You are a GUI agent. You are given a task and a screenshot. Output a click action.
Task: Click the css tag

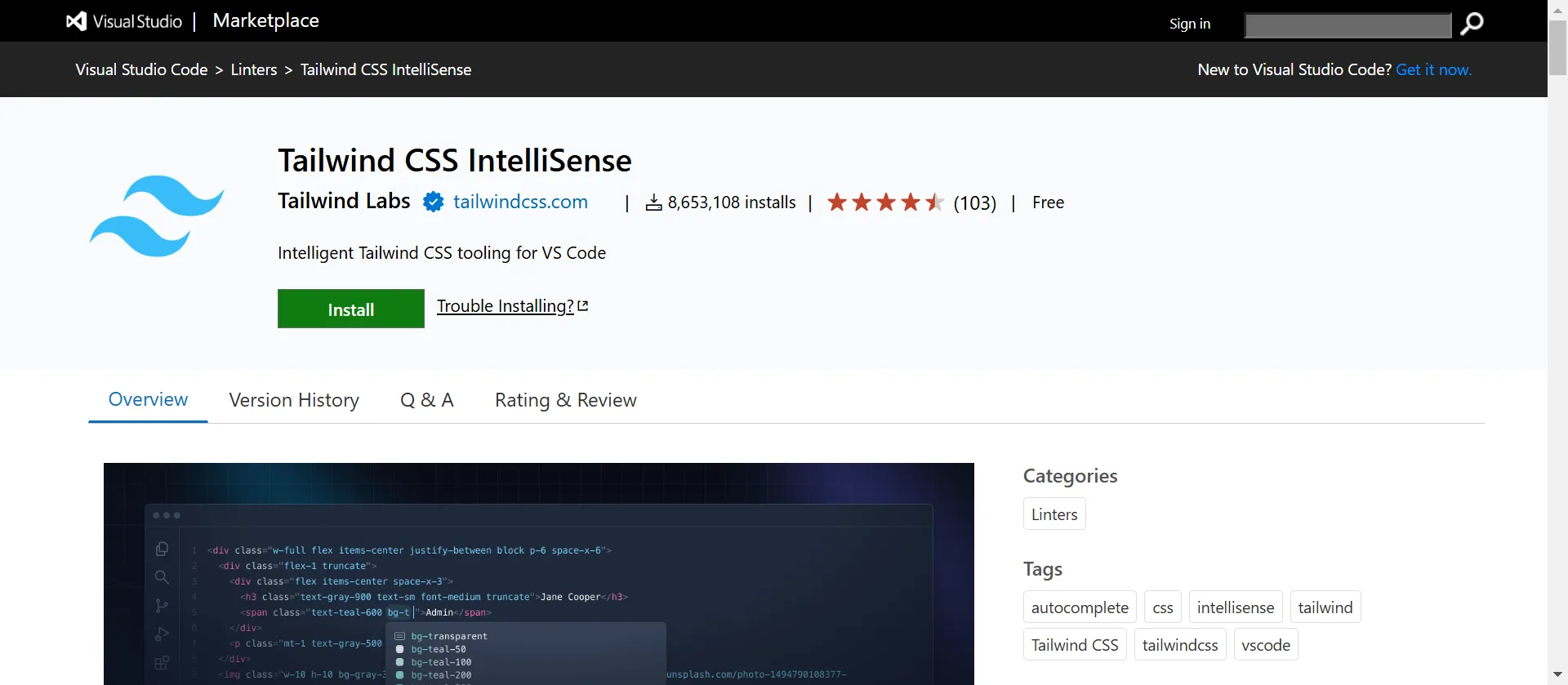click(1163, 607)
